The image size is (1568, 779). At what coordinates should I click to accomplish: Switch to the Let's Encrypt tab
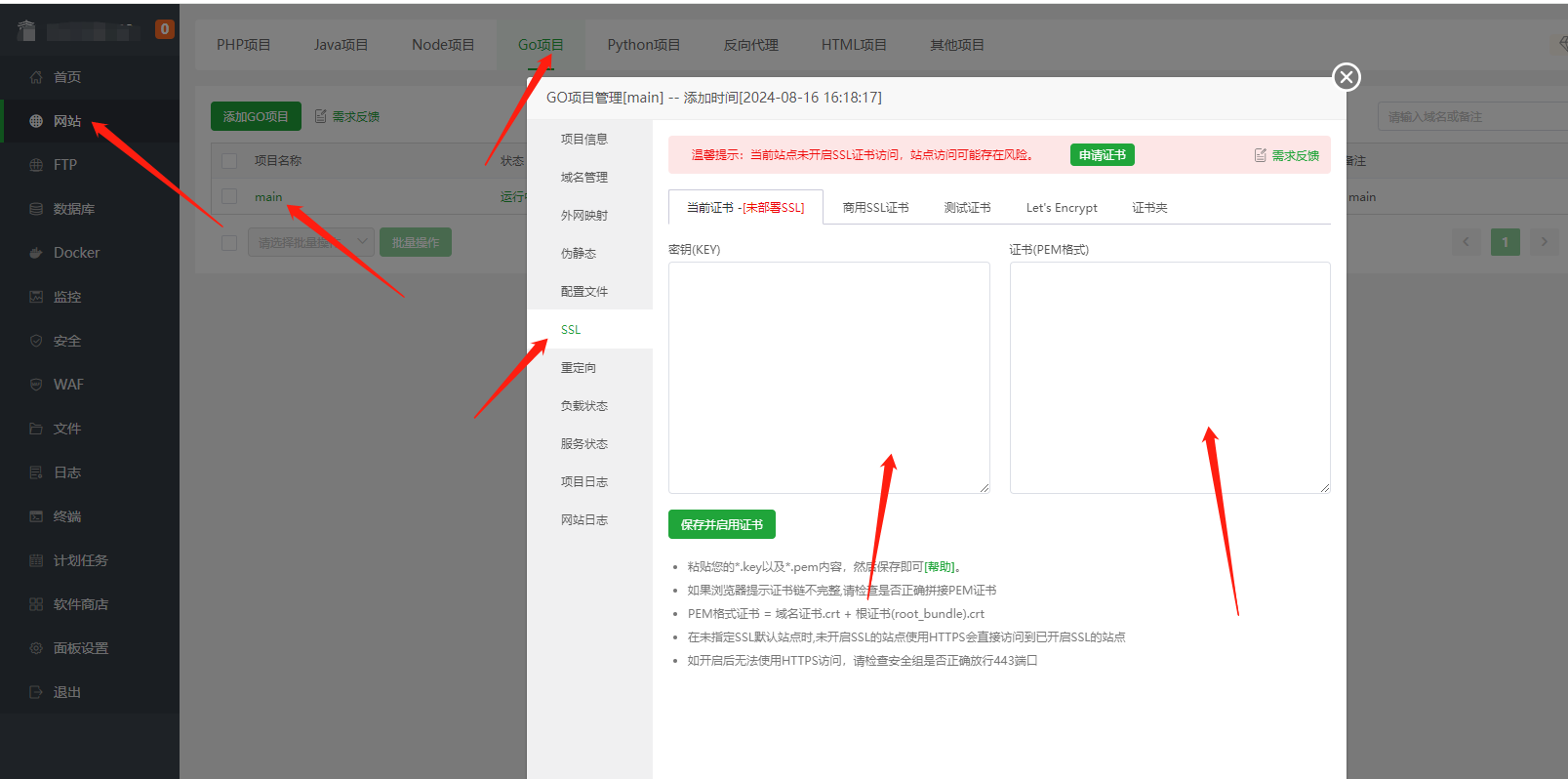[x=1062, y=208]
